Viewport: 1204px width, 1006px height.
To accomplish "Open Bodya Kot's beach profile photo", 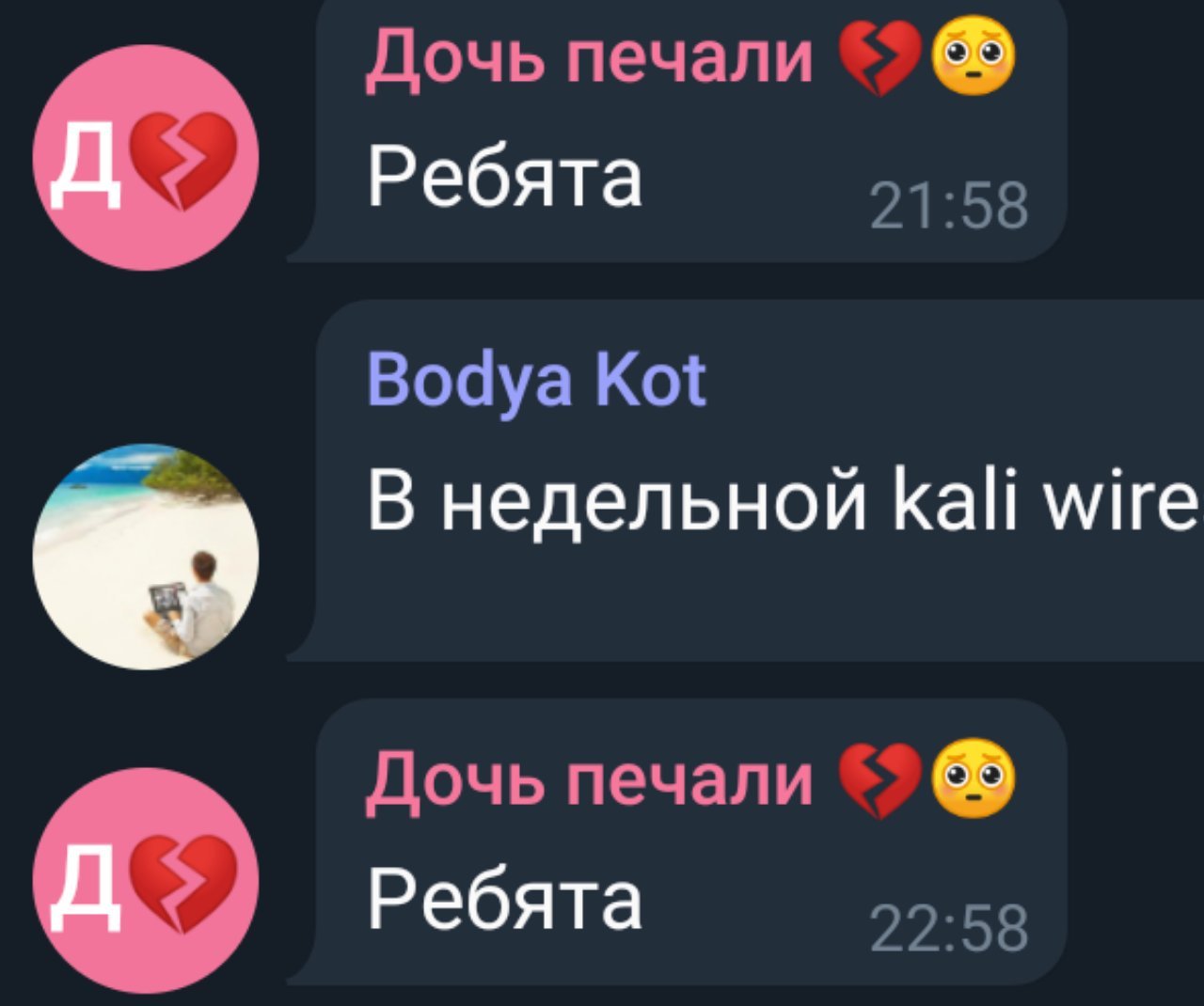I will coord(146,557).
